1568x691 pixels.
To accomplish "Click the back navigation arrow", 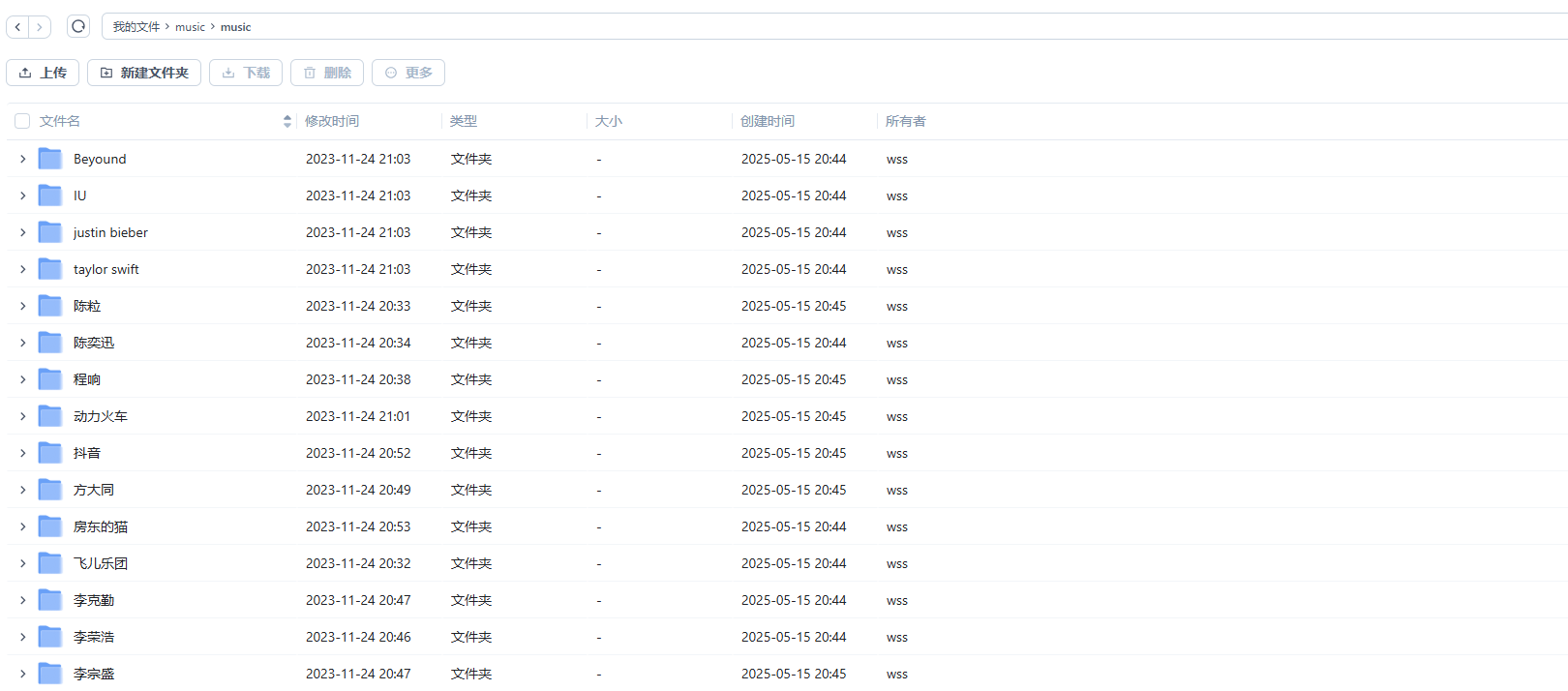I will [17, 27].
